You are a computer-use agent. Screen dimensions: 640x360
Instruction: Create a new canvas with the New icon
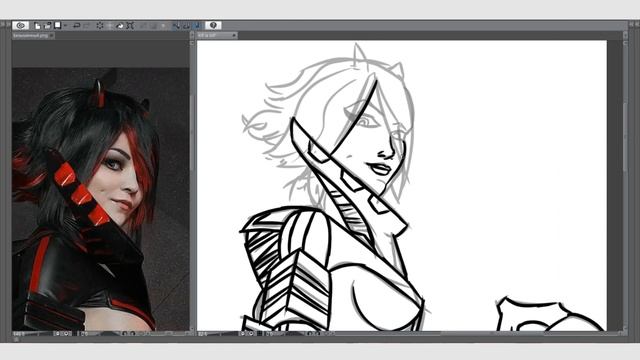37,25
